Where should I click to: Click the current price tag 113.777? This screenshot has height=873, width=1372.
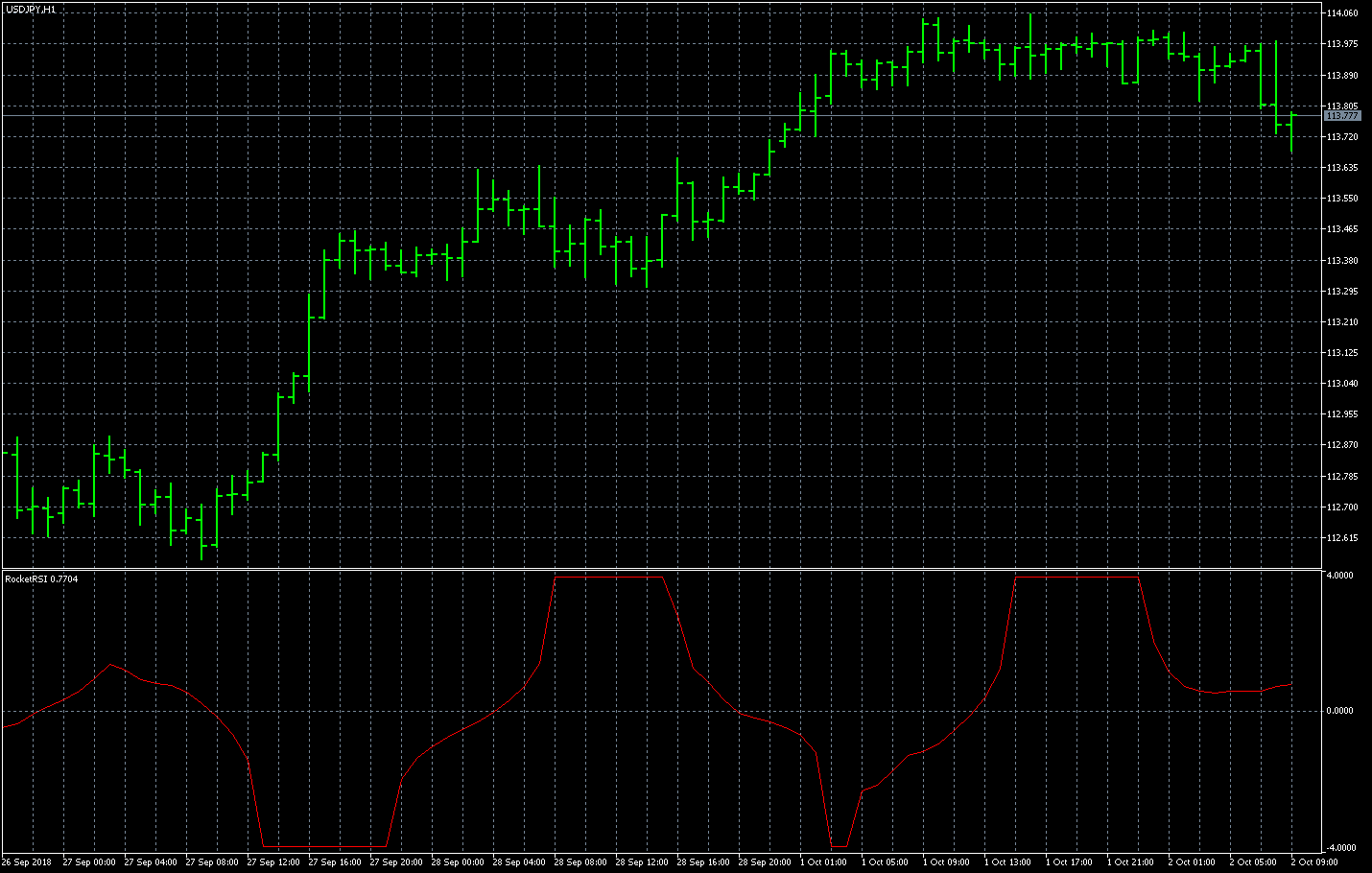[x=1342, y=115]
